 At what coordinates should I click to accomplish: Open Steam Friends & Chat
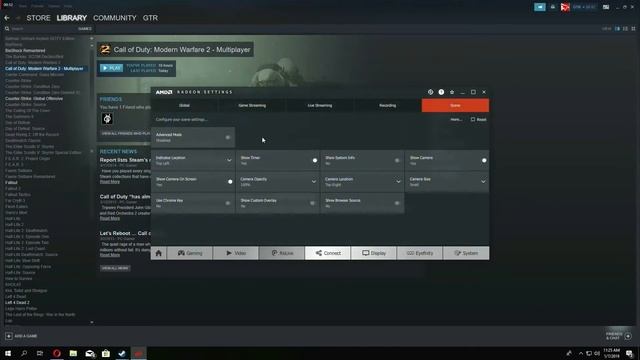point(618,336)
